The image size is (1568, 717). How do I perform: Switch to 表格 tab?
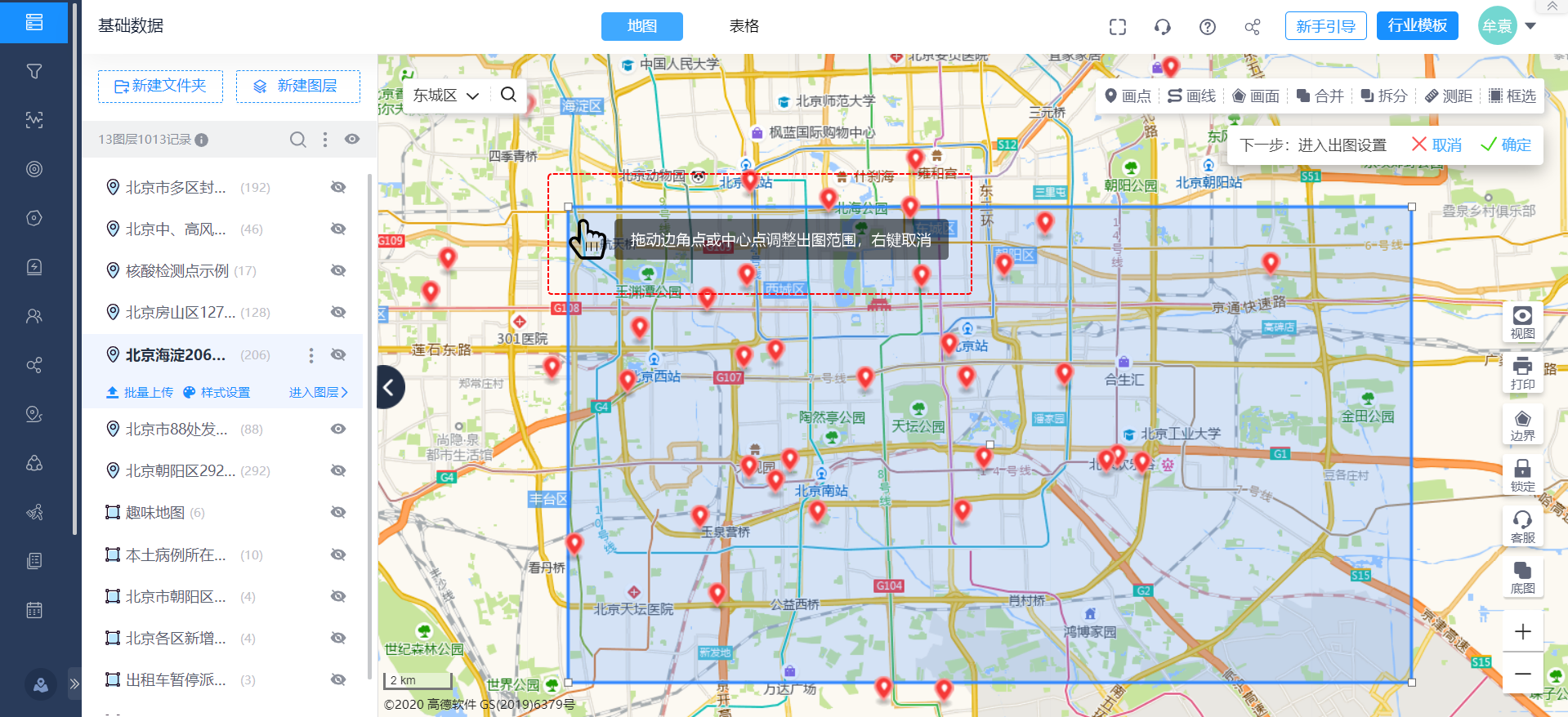click(x=744, y=26)
